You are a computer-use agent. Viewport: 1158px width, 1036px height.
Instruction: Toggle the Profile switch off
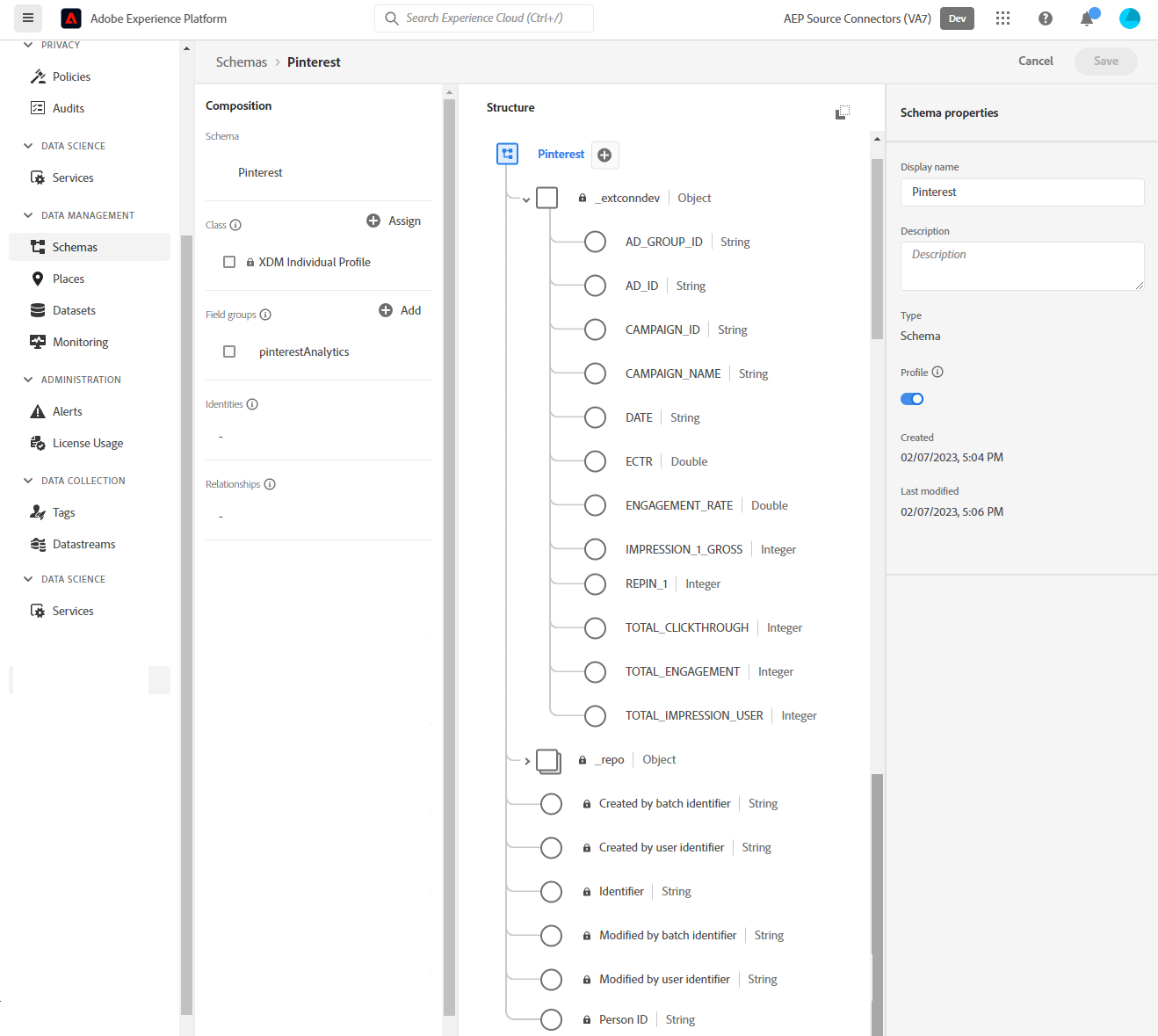coord(912,399)
